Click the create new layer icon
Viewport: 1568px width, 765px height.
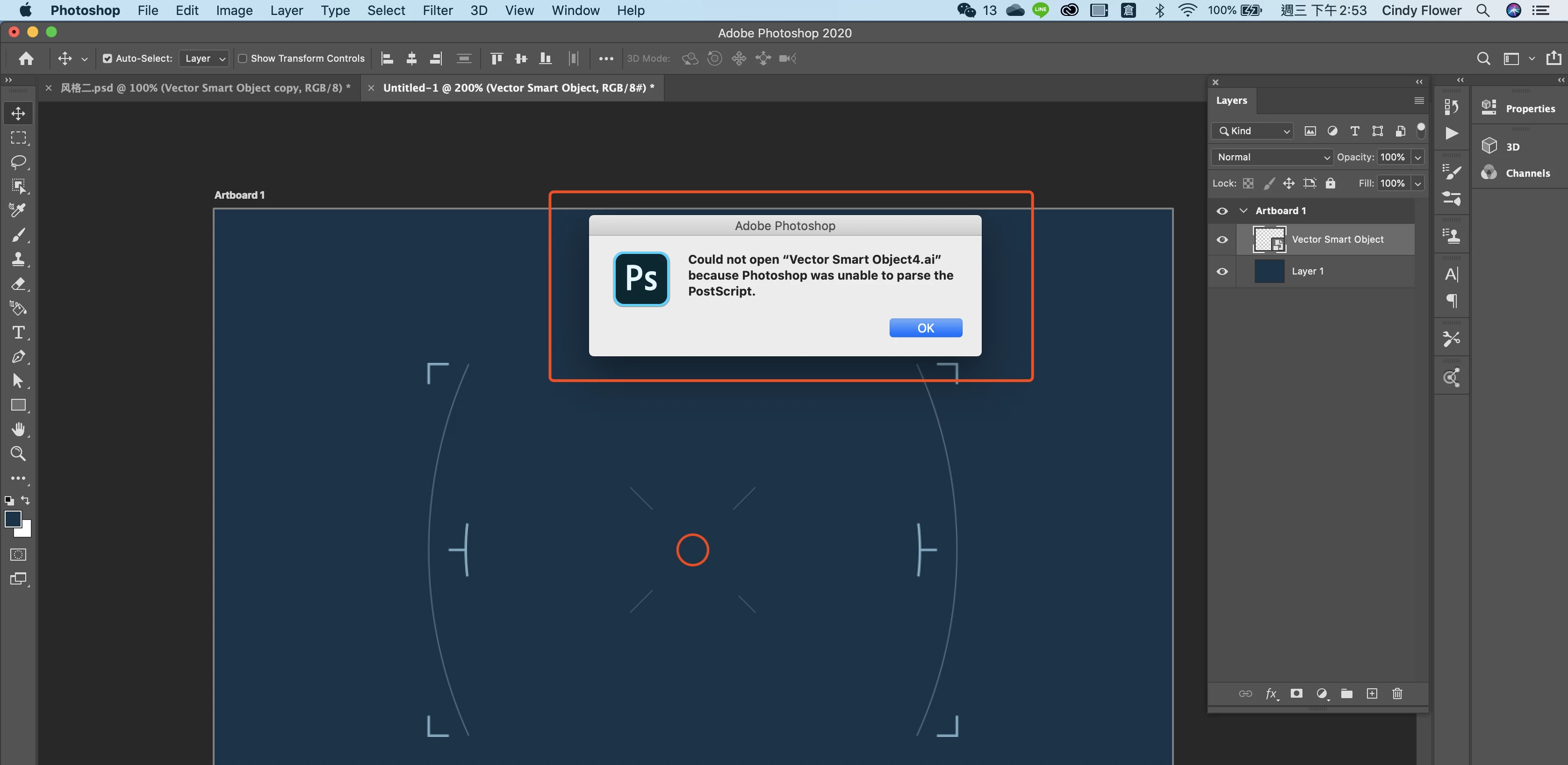coord(1371,693)
